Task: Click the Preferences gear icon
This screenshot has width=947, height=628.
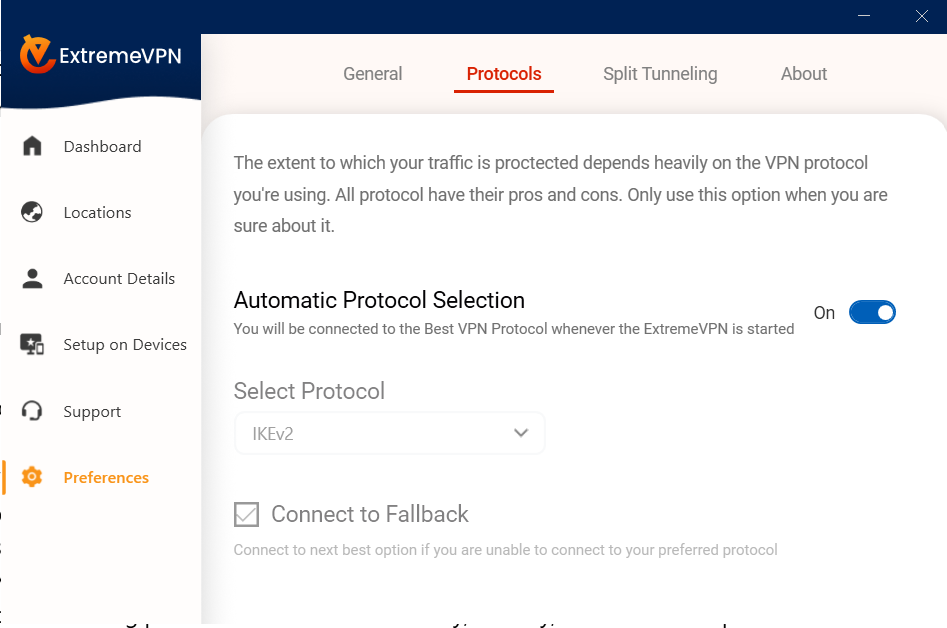Action: (x=32, y=477)
